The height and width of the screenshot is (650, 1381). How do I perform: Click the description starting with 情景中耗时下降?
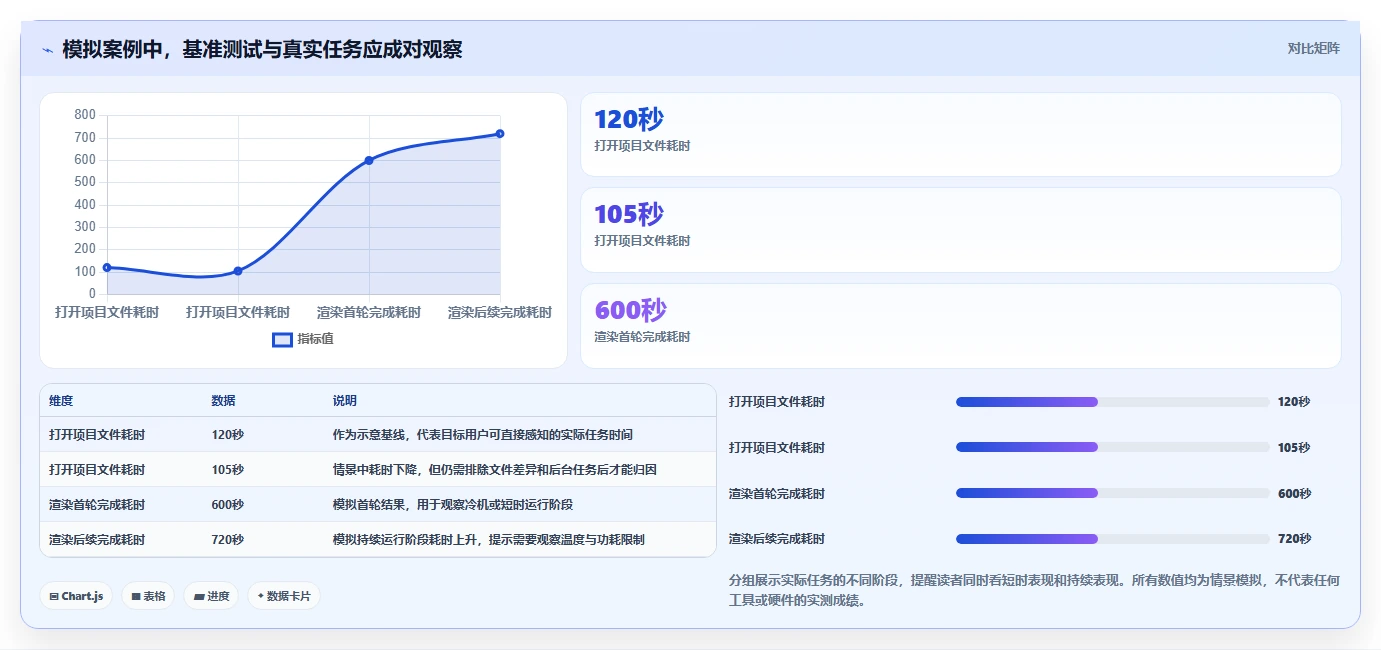tap(494, 470)
